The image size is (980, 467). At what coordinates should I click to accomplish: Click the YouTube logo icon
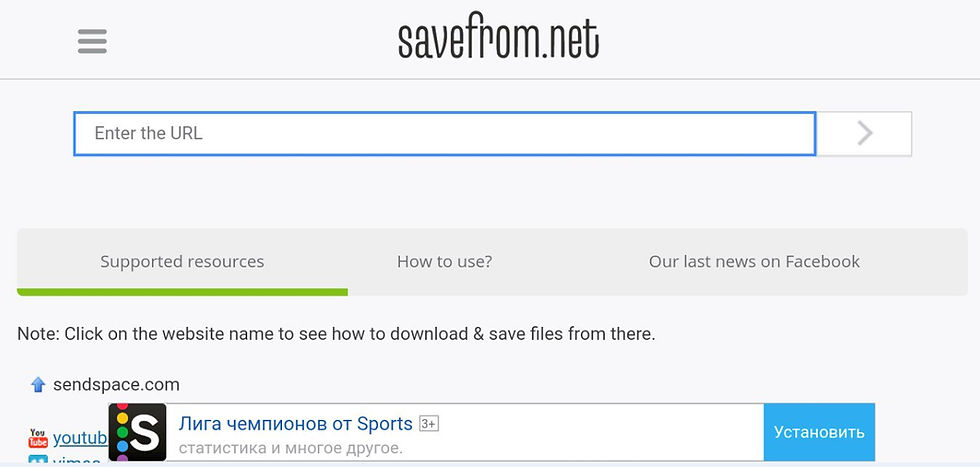[x=38, y=438]
